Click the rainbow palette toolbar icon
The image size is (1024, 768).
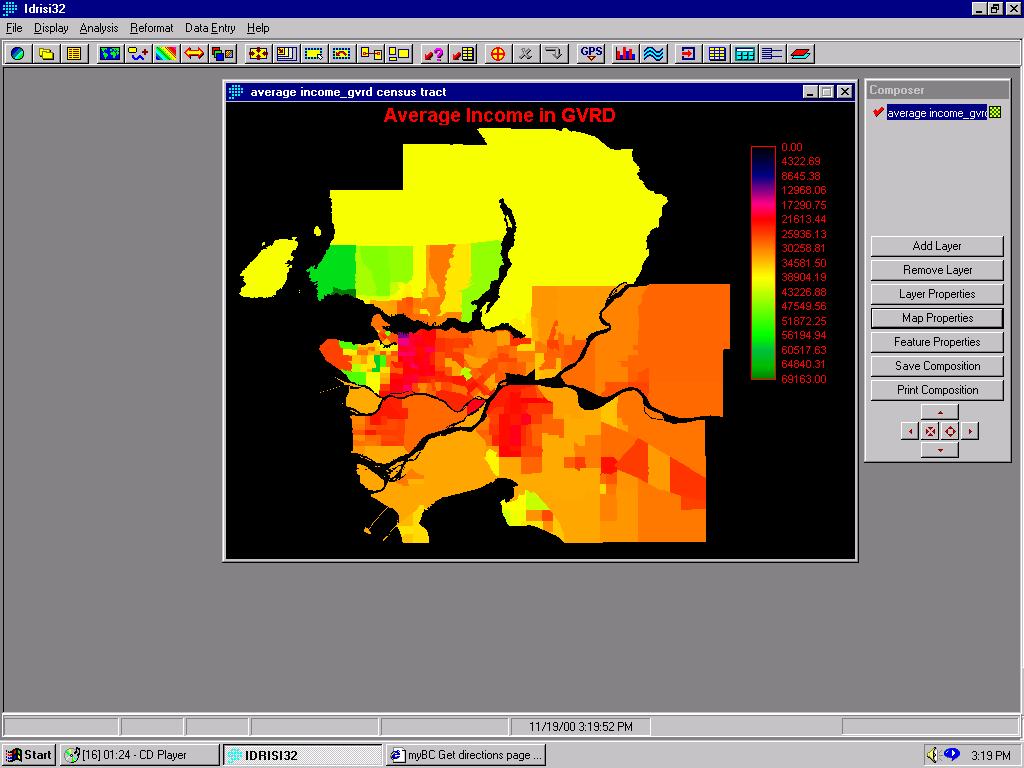[166, 54]
